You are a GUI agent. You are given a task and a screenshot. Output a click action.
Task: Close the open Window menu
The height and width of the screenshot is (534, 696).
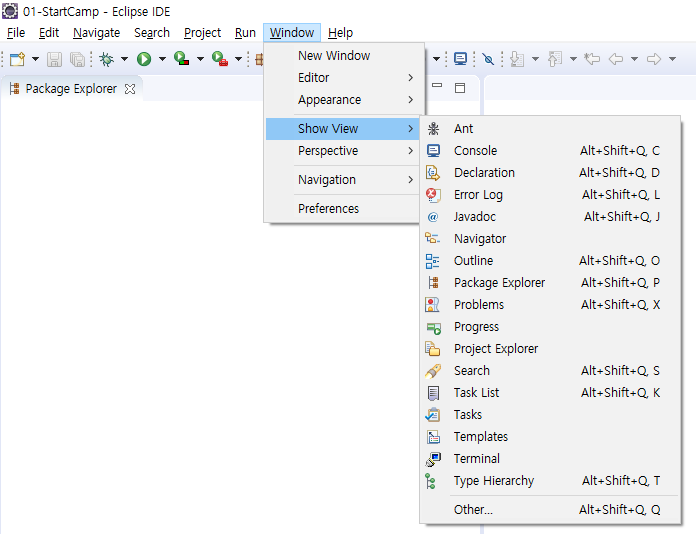pyautogui.click(x=292, y=33)
